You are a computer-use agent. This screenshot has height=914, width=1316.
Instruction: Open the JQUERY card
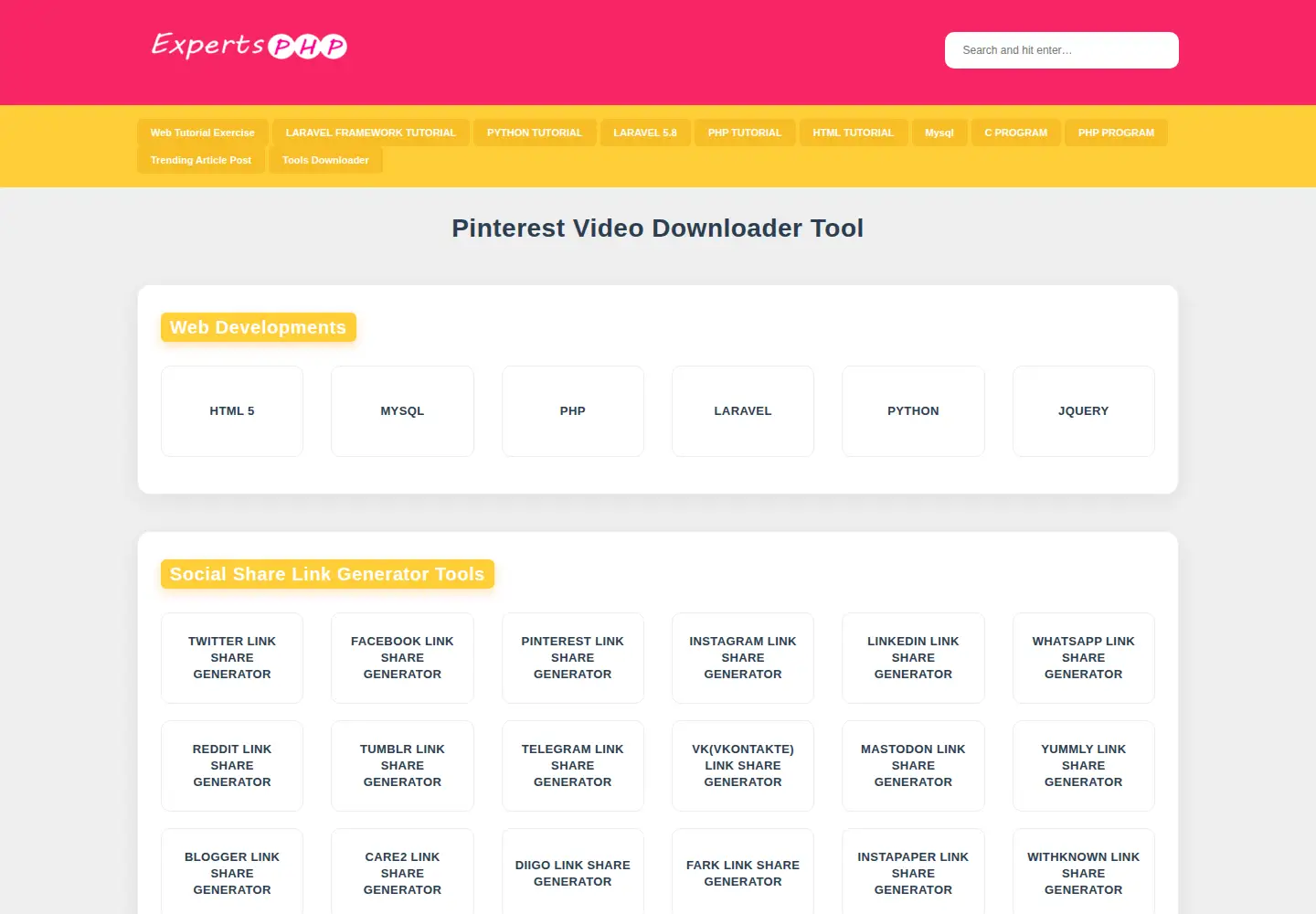1084,411
